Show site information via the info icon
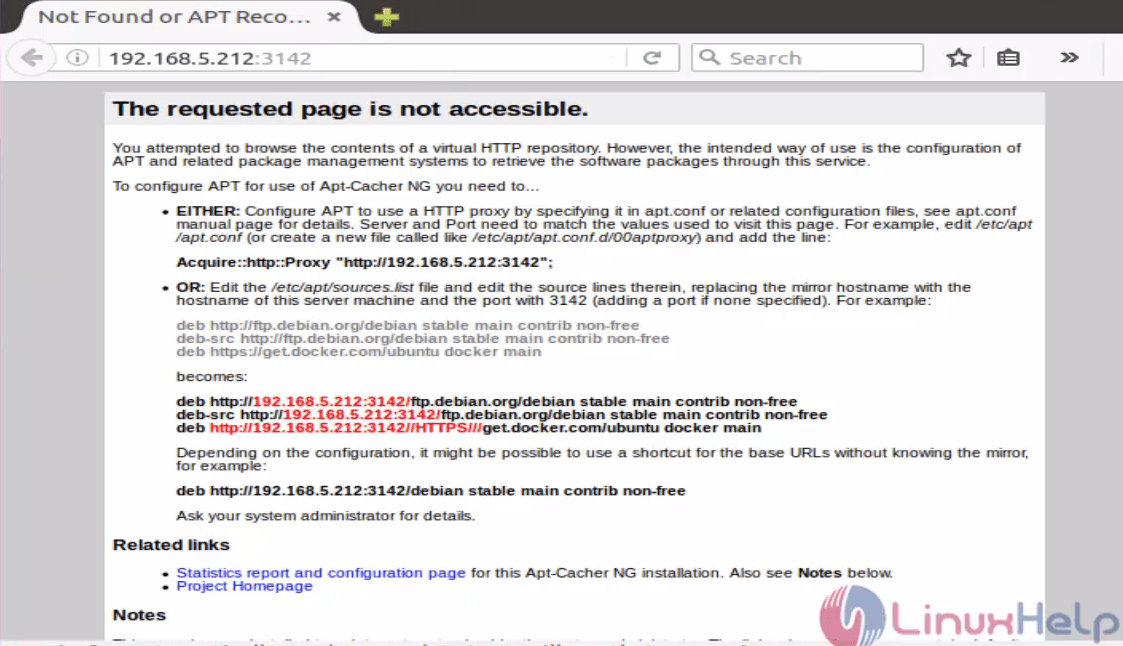This screenshot has width=1123, height=646. (77, 57)
